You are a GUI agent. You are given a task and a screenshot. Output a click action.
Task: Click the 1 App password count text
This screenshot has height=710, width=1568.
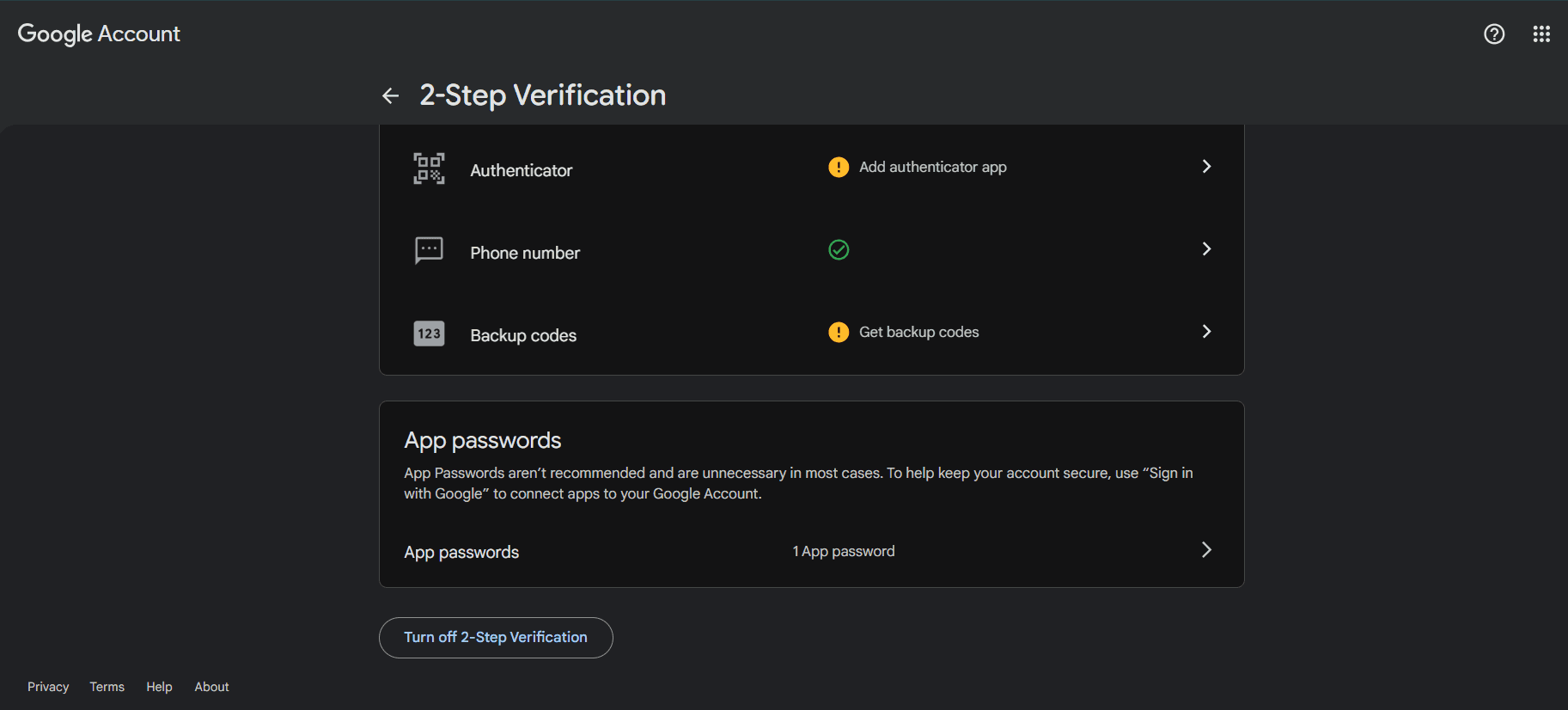(x=844, y=551)
